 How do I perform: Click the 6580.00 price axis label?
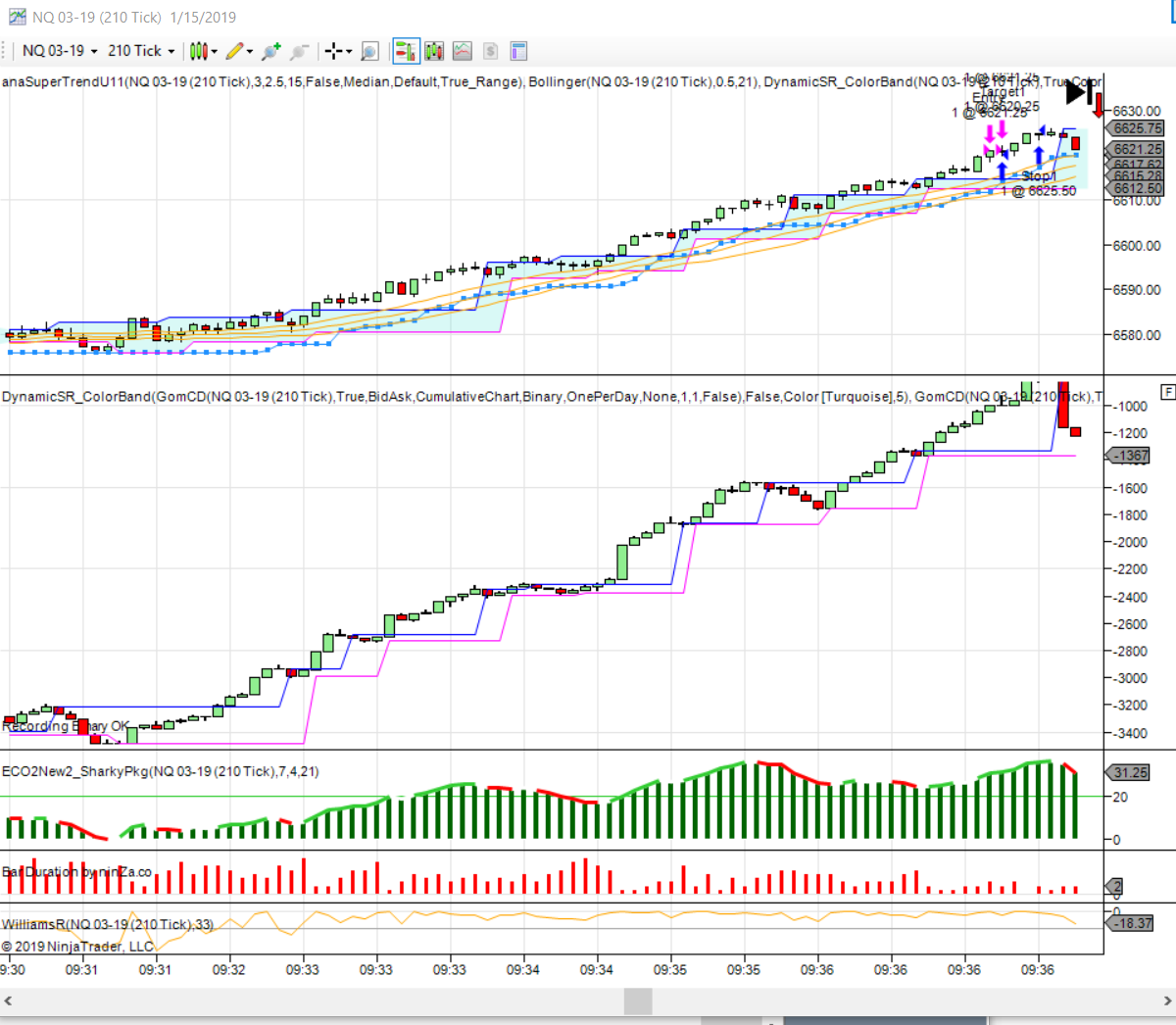[x=1137, y=335]
